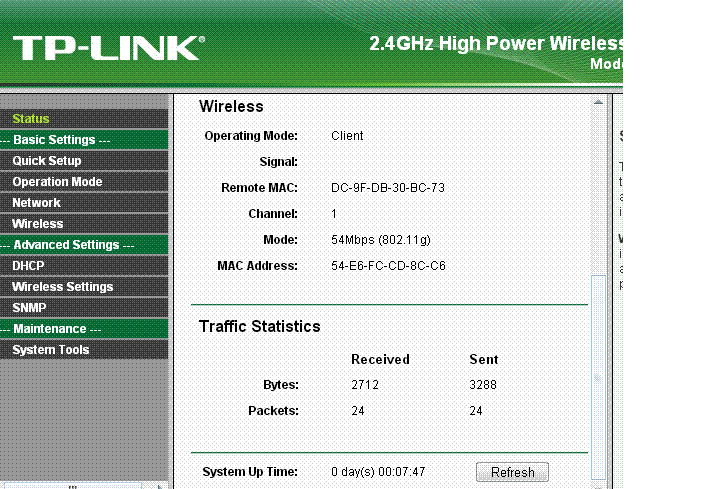This screenshot has width=717, height=489.
Task: Select MAC Address value 54-E6-FC-CD-8C-C6
Action: [x=388, y=266]
